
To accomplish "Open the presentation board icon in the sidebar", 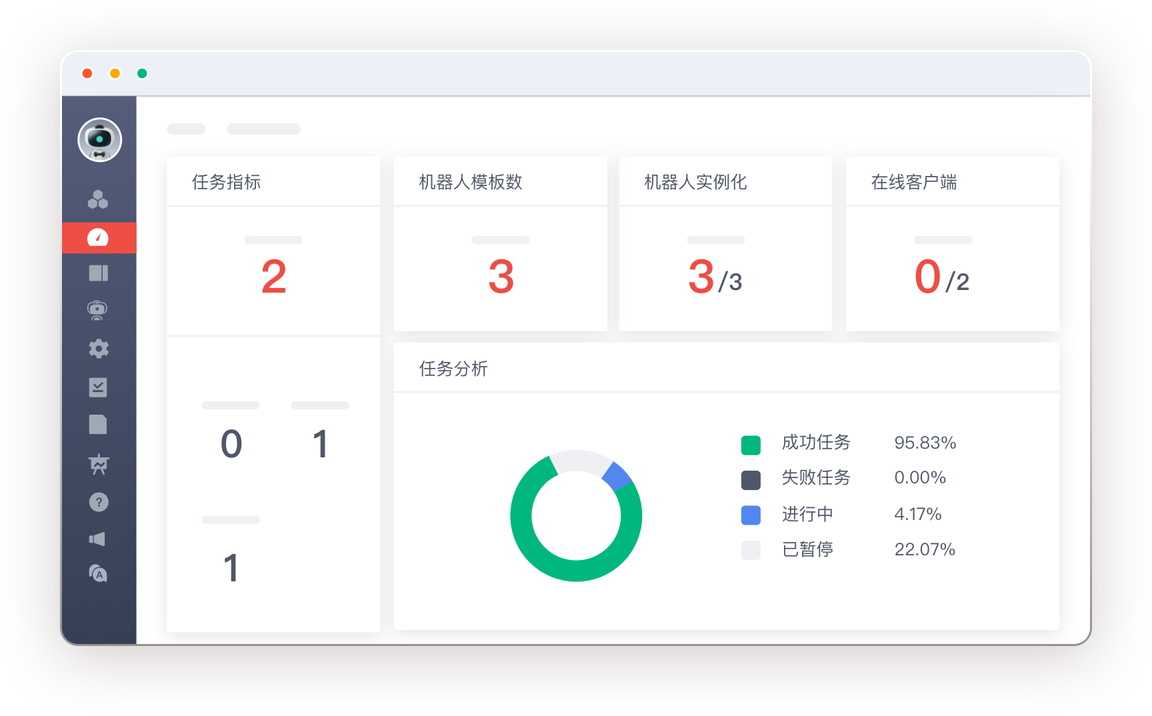I will (x=98, y=463).
